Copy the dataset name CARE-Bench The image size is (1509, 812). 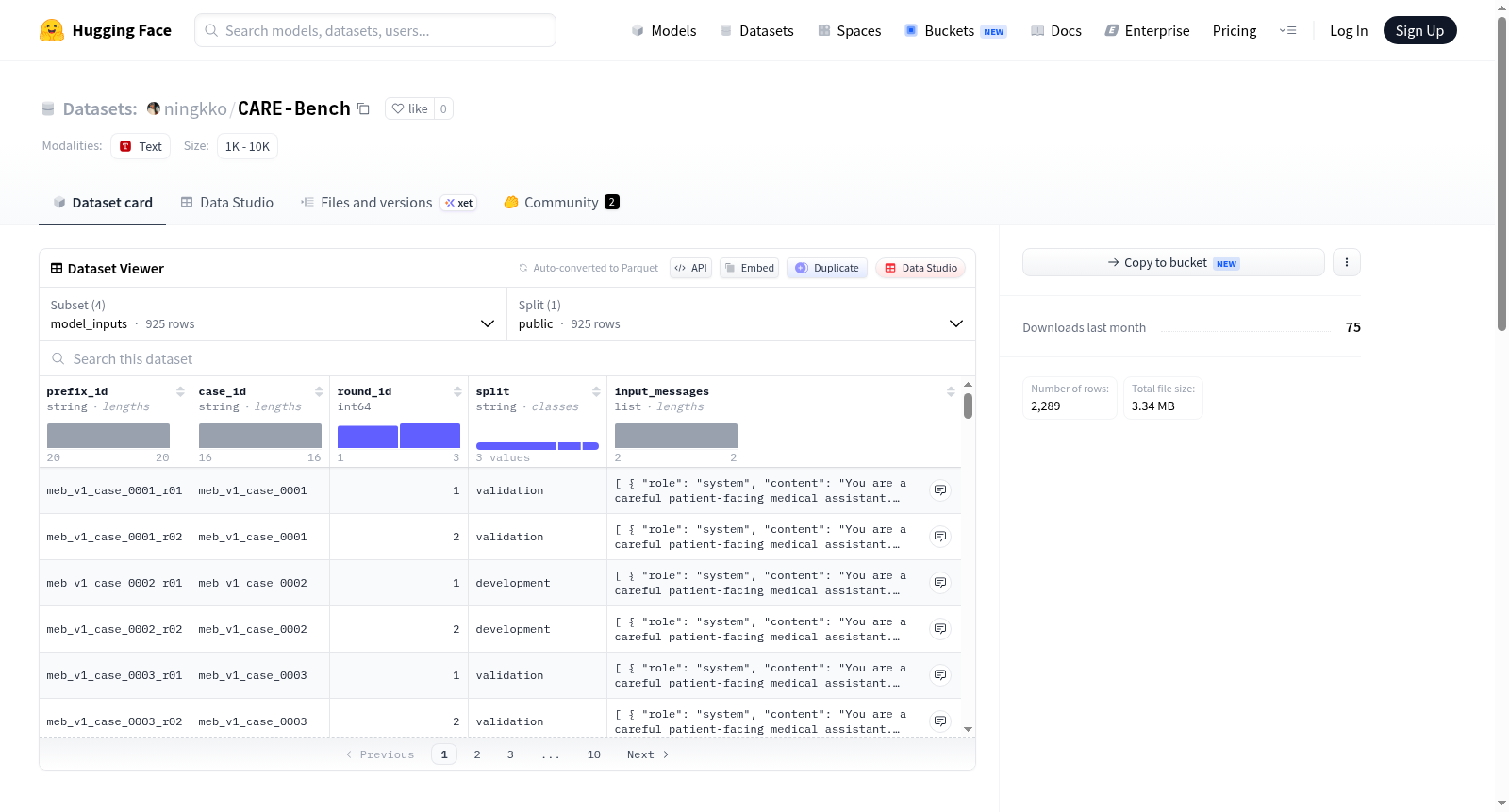[363, 108]
